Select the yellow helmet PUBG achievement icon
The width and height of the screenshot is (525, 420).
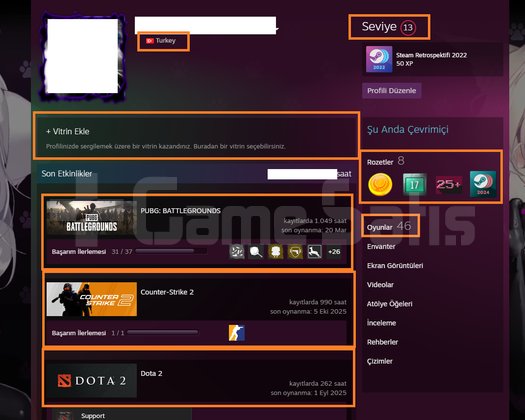click(276, 252)
